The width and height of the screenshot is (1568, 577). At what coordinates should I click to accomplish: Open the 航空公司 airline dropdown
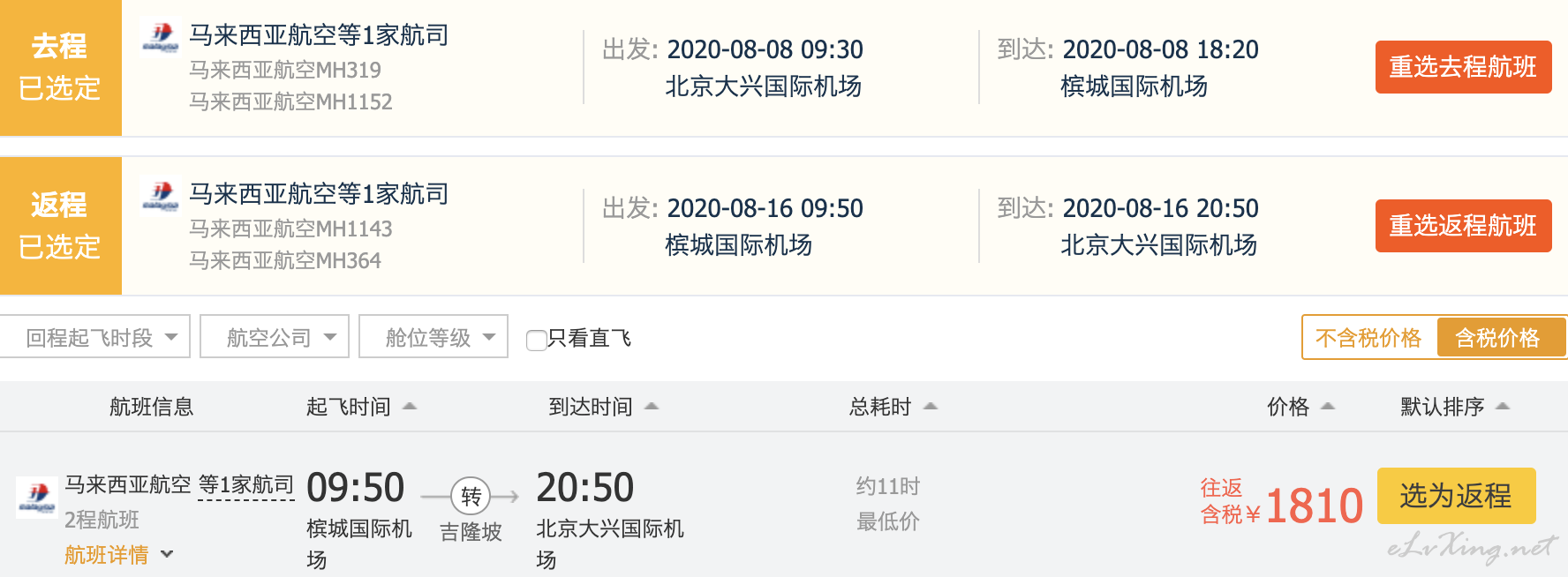point(275,337)
